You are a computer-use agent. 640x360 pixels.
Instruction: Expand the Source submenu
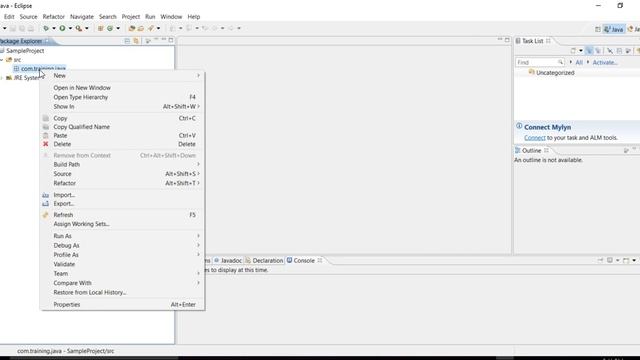pos(122,174)
